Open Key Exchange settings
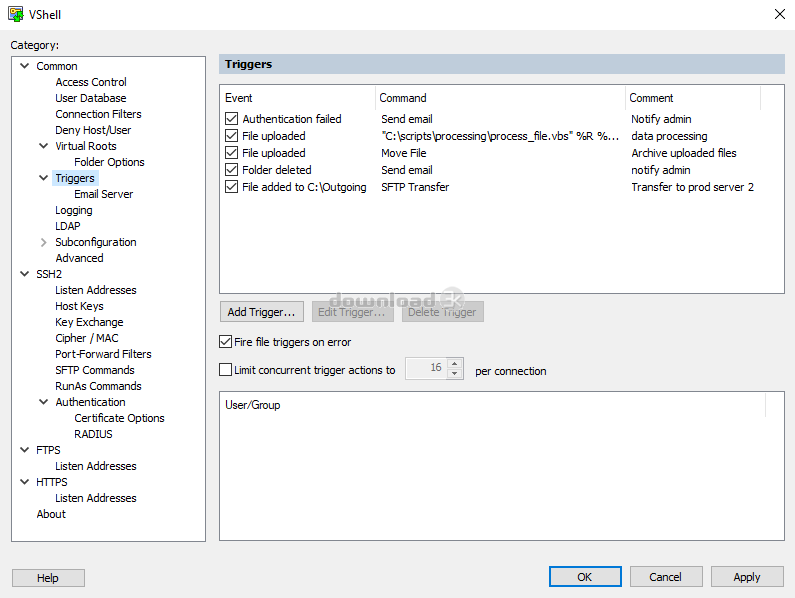795x598 pixels. [89, 322]
